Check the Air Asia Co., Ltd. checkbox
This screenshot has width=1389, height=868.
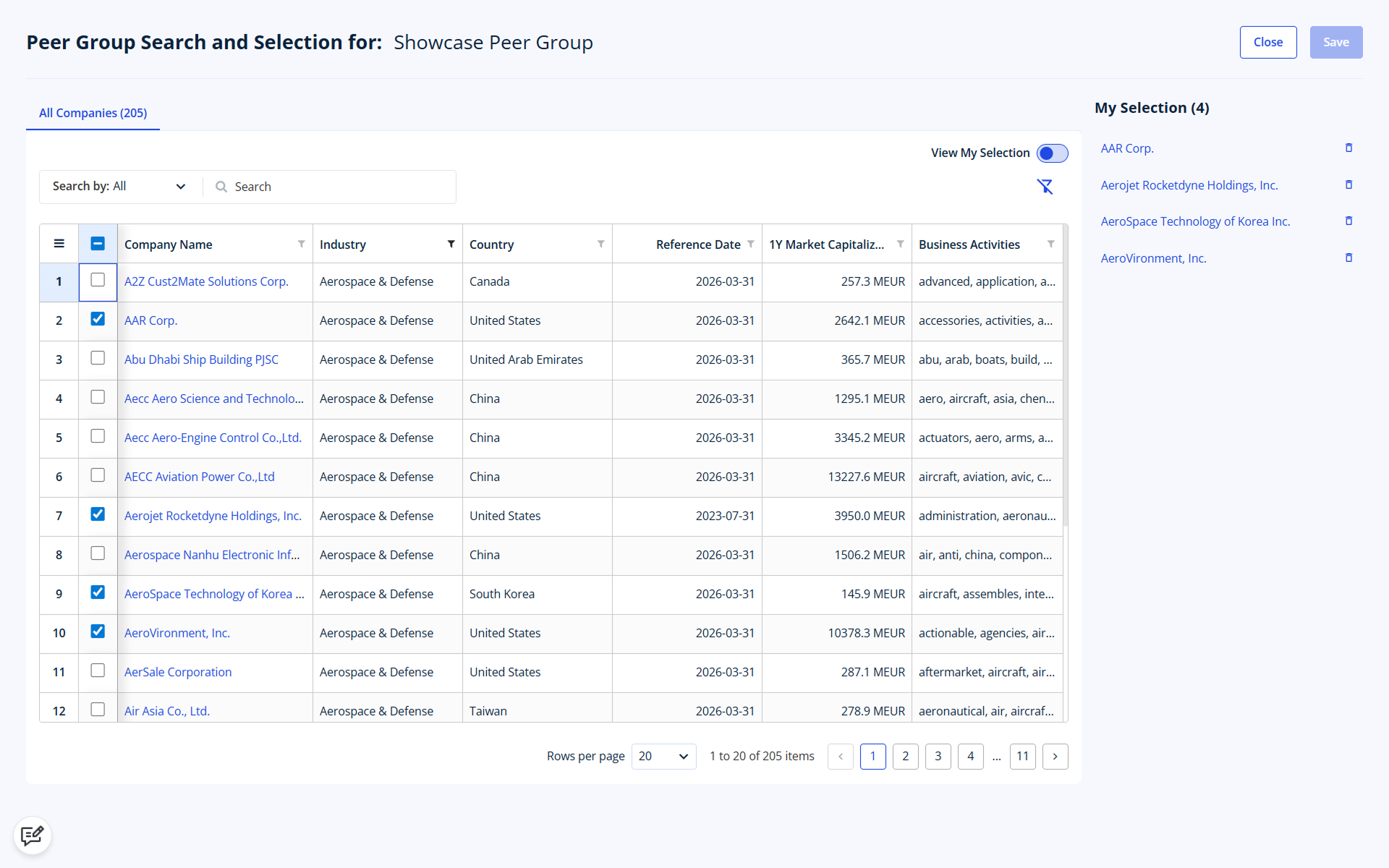click(x=98, y=710)
